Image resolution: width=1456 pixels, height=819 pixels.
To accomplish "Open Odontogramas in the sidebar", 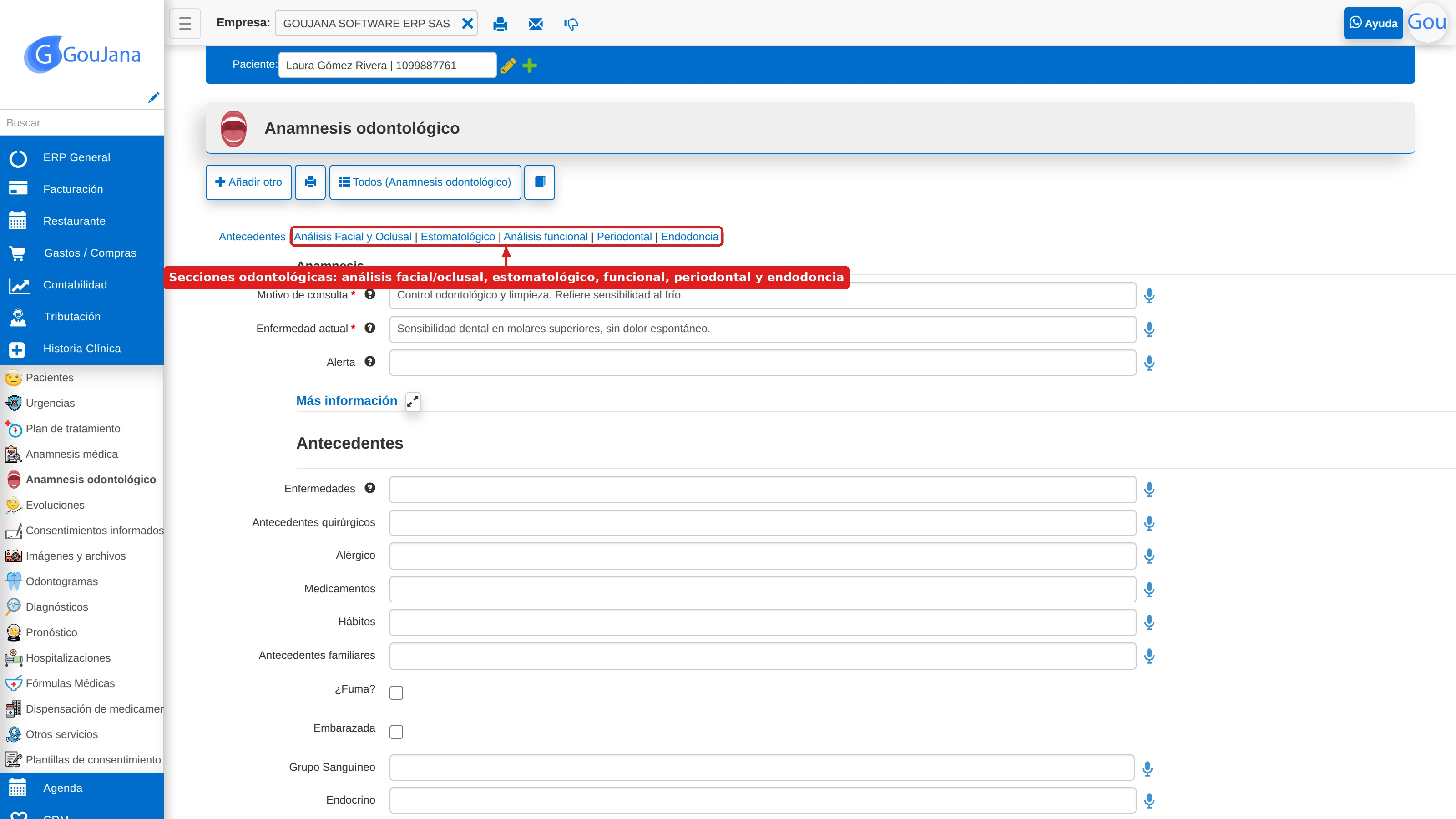I will 61,581.
